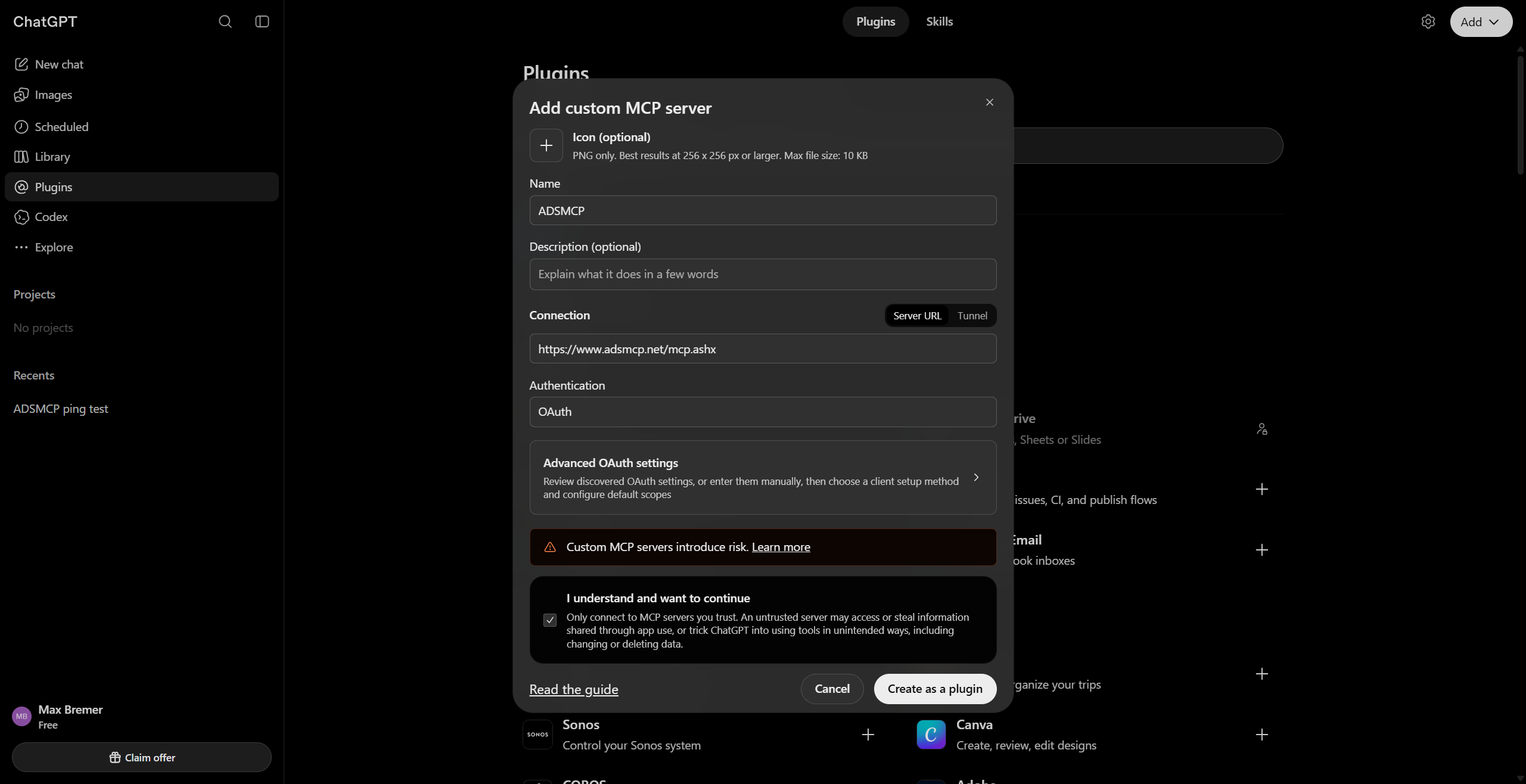Open the Read the guide link
This screenshot has height=784, width=1526.
click(x=573, y=689)
